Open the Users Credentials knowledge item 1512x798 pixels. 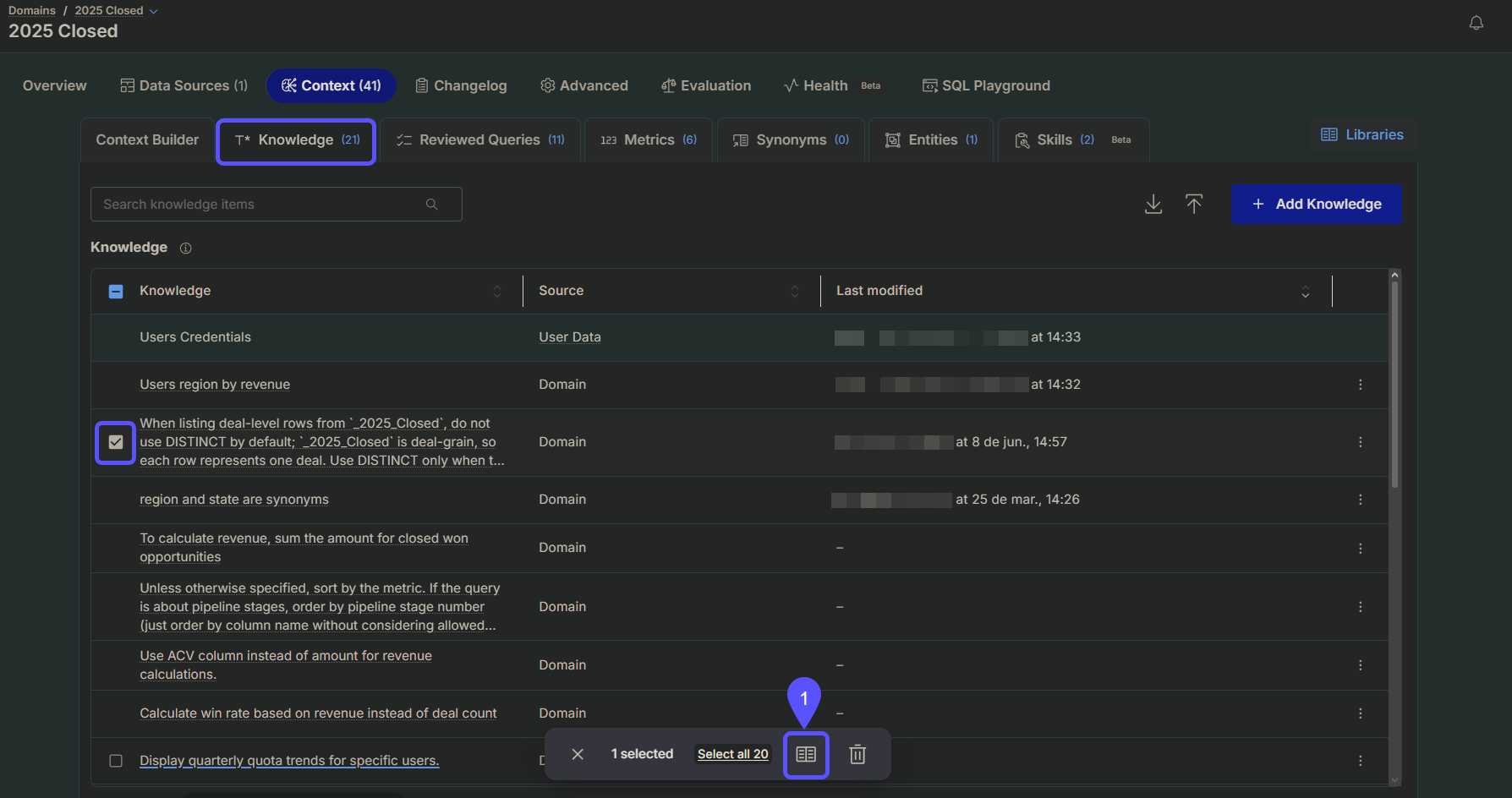tap(195, 337)
